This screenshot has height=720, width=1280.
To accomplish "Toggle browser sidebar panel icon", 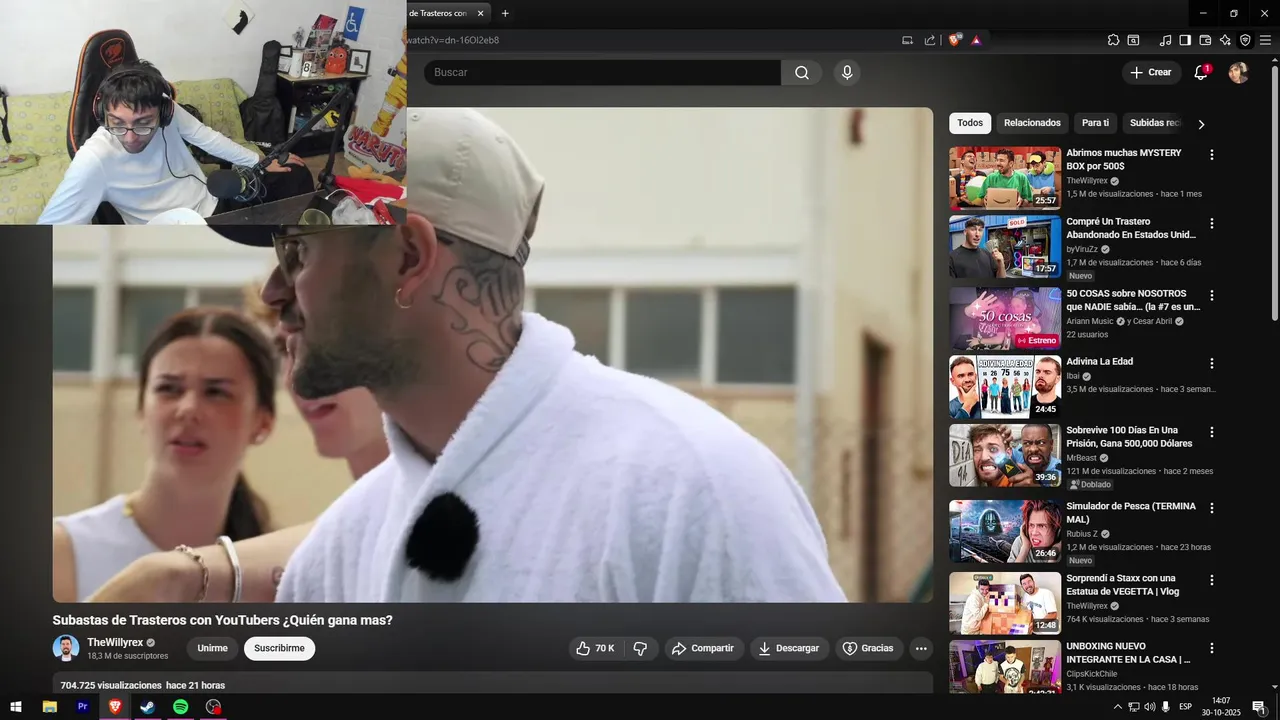I will pos(1185,40).
